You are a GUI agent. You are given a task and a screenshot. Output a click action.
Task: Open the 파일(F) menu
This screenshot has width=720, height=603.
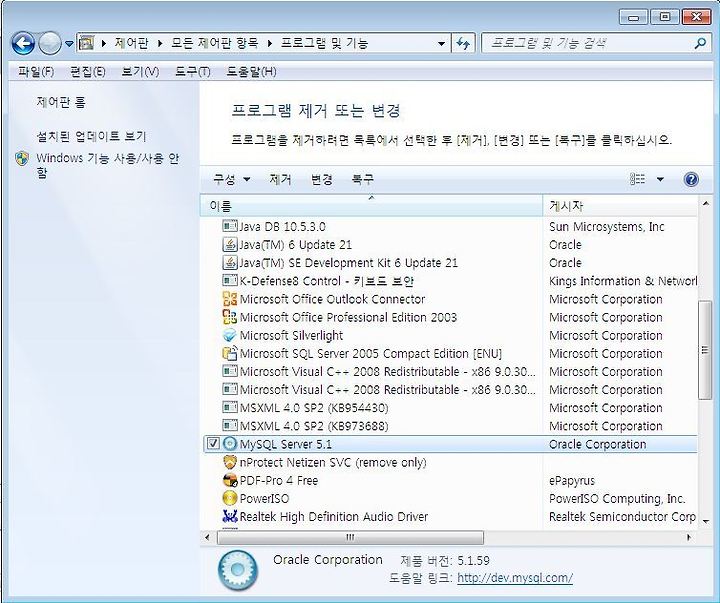[36, 72]
